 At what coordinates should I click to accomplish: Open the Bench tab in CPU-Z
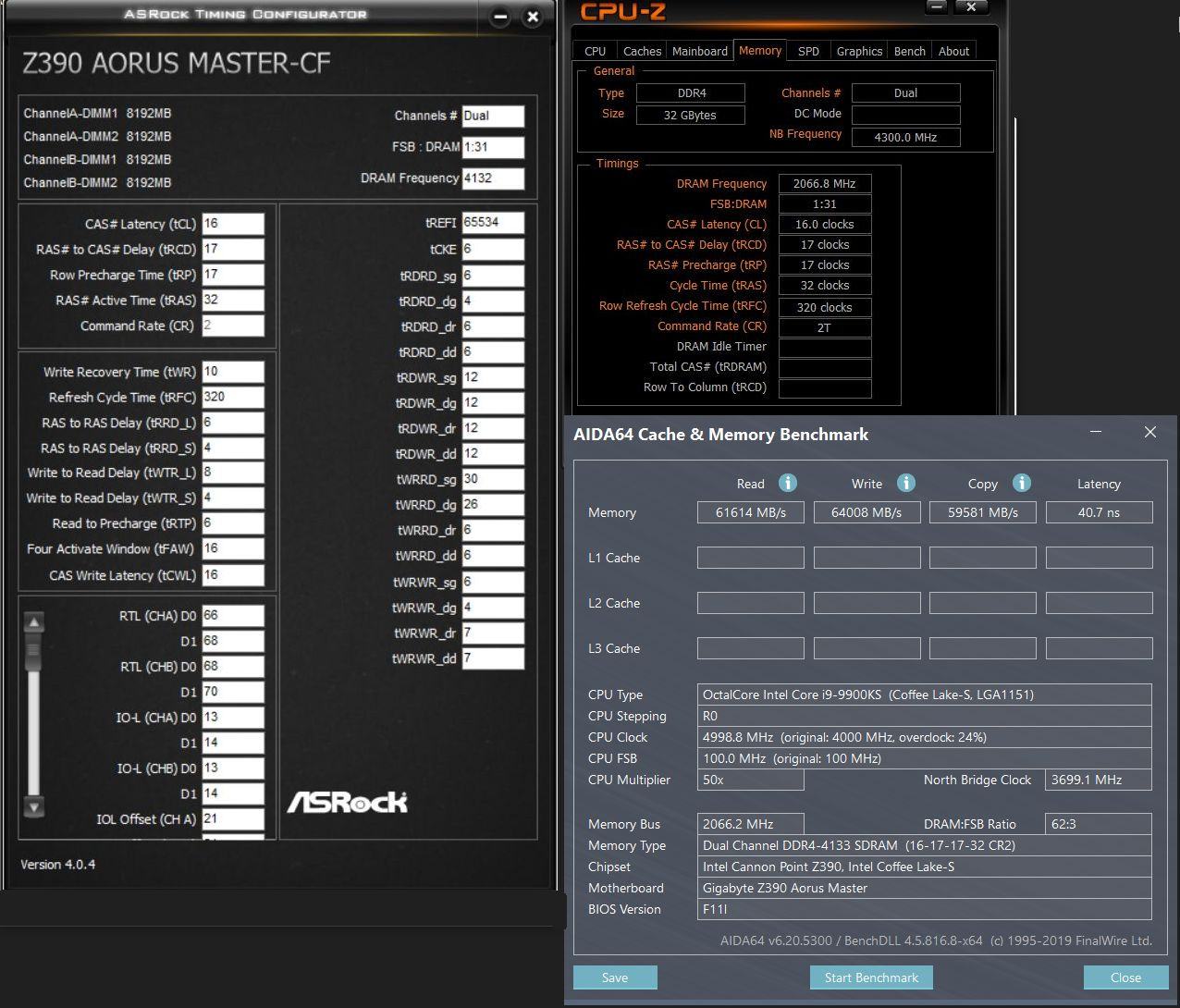pos(910,51)
